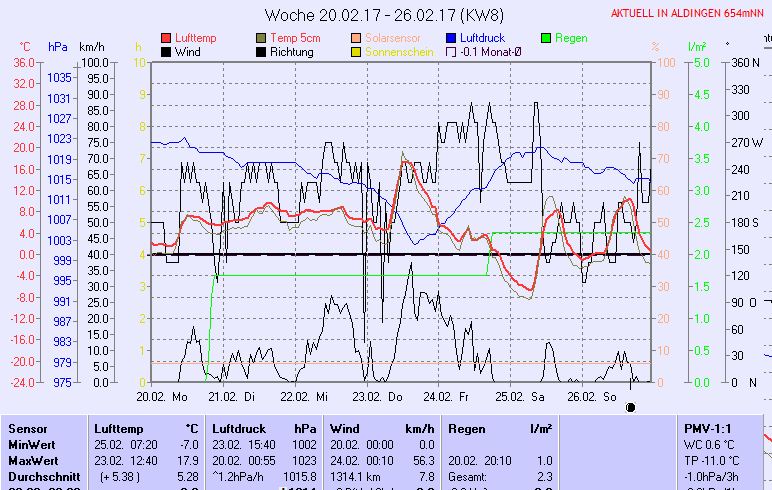772x490 pixels.
Task: Select the 25.02. Sa date label
Action: click(526, 396)
